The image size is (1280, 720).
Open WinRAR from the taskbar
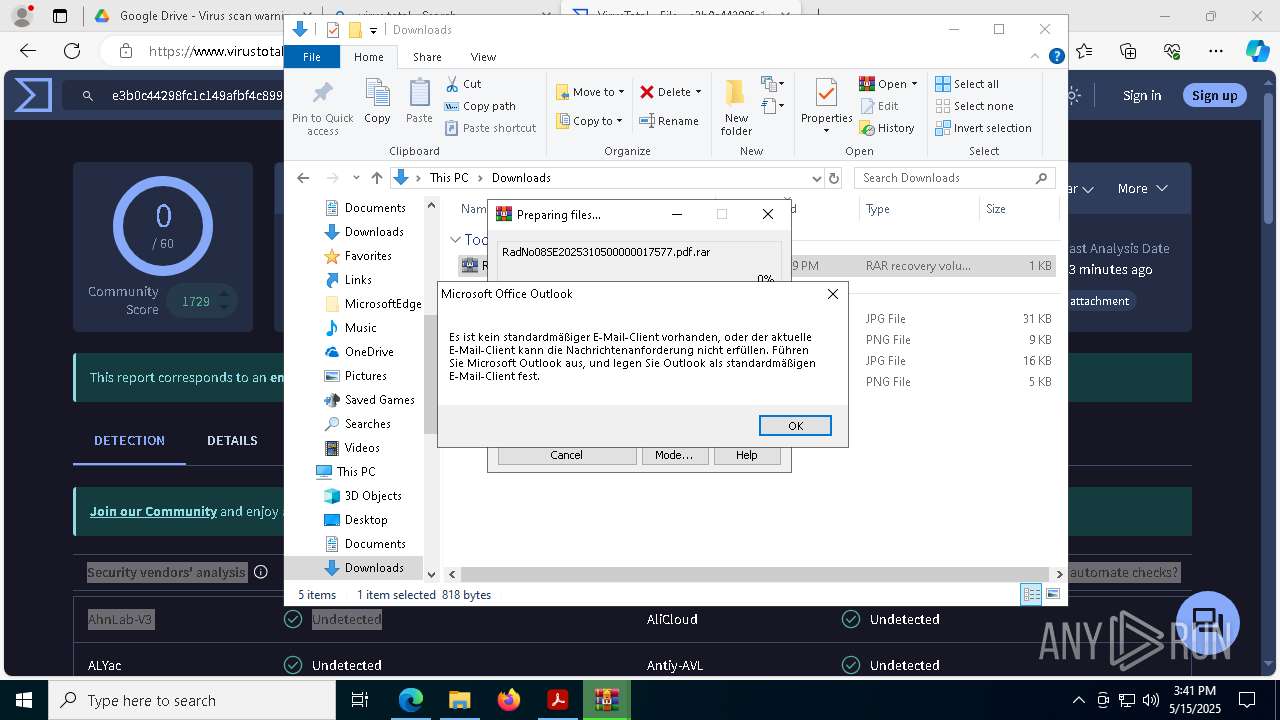tap(606, 700)
